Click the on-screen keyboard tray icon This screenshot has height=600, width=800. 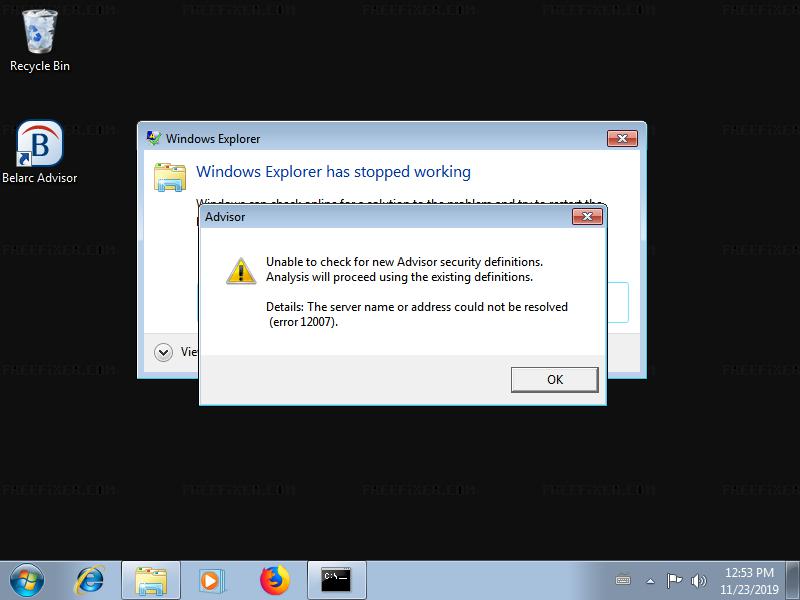pyautogui.click(x=623, y=580)
